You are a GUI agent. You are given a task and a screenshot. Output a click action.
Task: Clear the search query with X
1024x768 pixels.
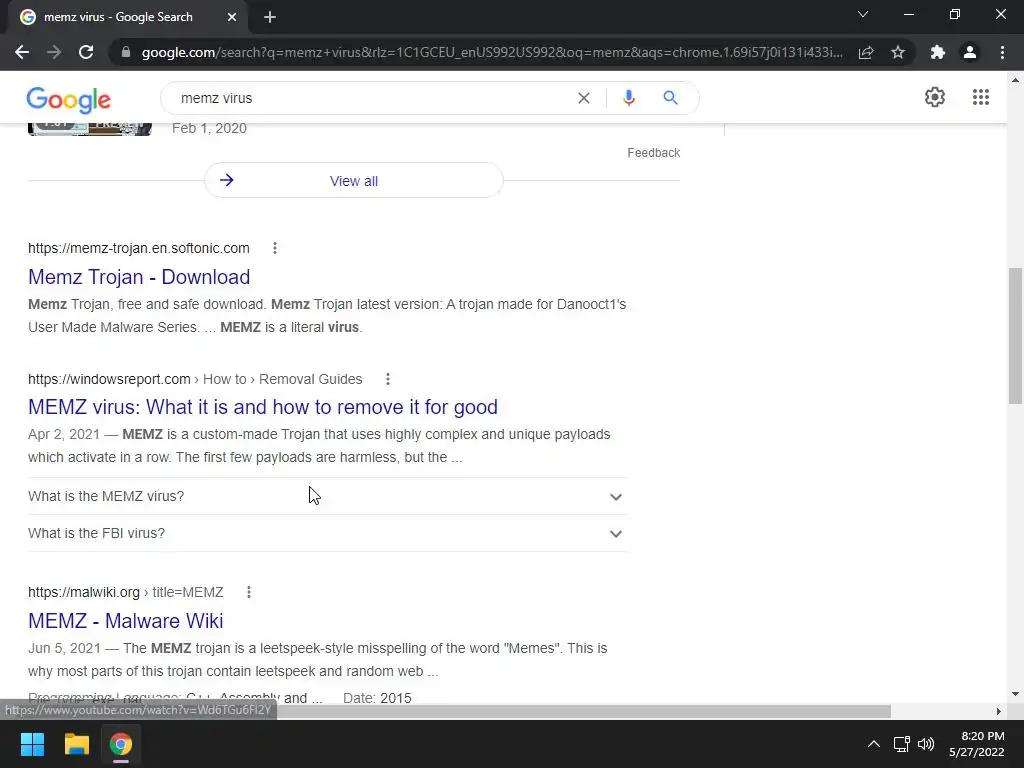tap(584, 98)
